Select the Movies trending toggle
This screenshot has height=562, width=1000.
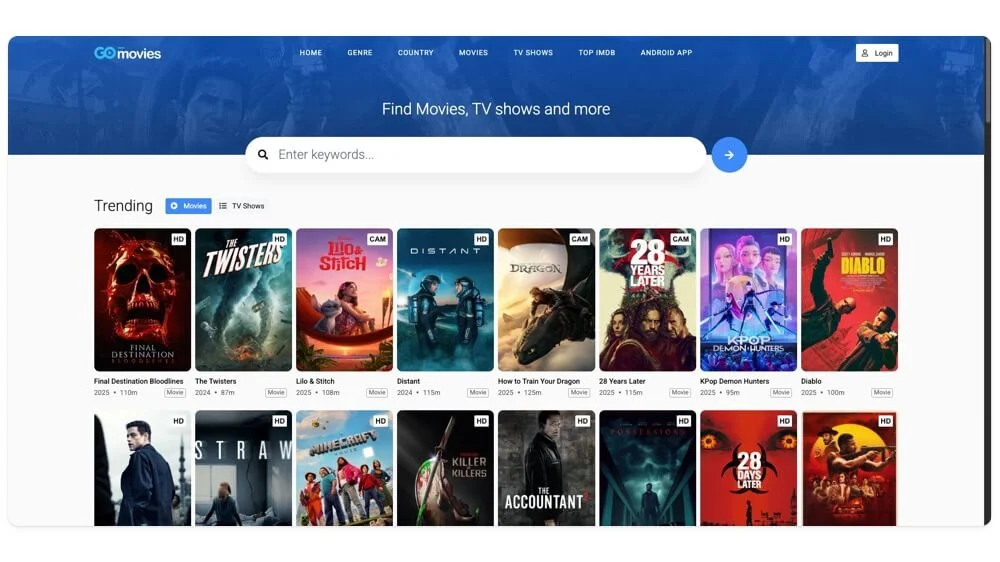[188, 206]
